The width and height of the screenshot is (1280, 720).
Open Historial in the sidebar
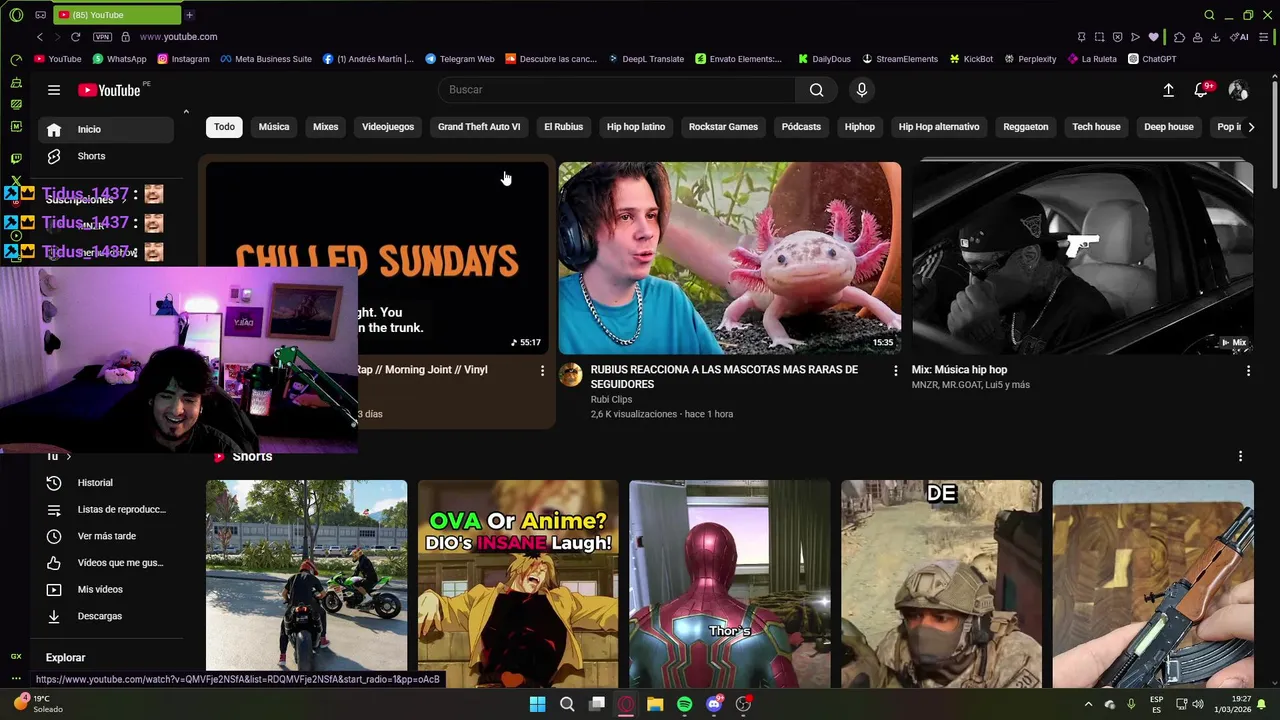106,483
